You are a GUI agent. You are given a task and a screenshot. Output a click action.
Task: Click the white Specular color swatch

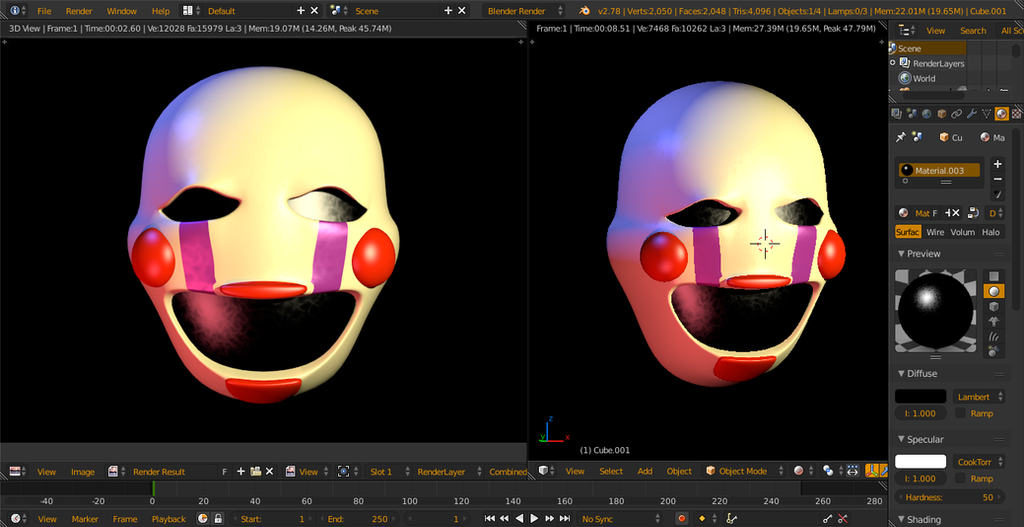[x=920, y=462]
